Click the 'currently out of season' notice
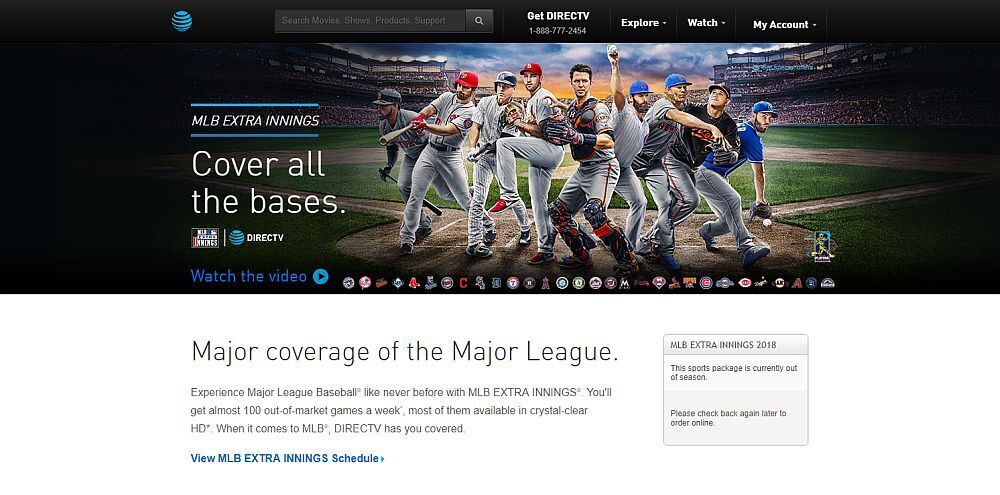Viewport: 1000px width, 495px height. tap(733, 373)
